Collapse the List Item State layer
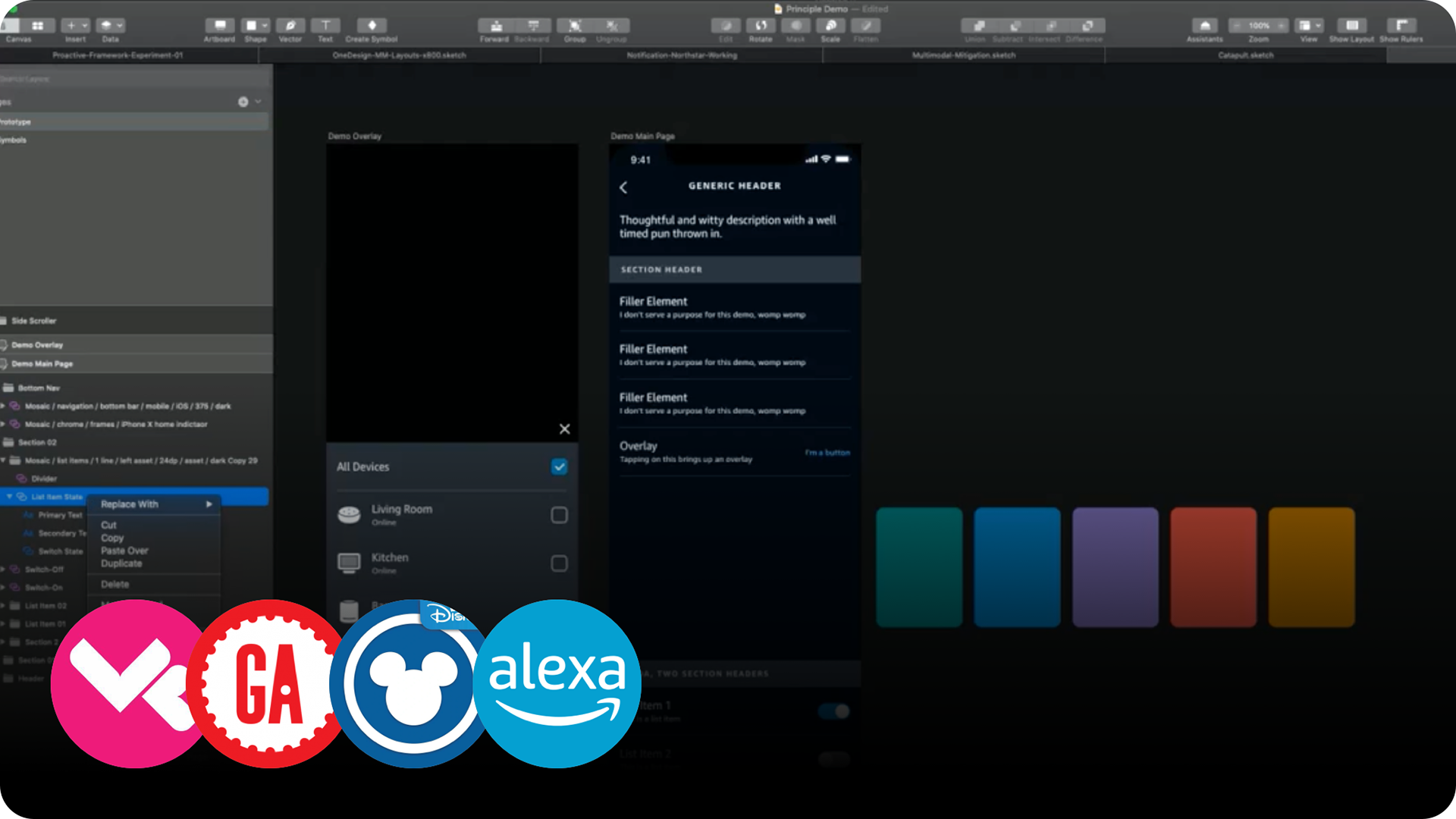Screen dimensions: 1456x819 (x=10, y=497)
